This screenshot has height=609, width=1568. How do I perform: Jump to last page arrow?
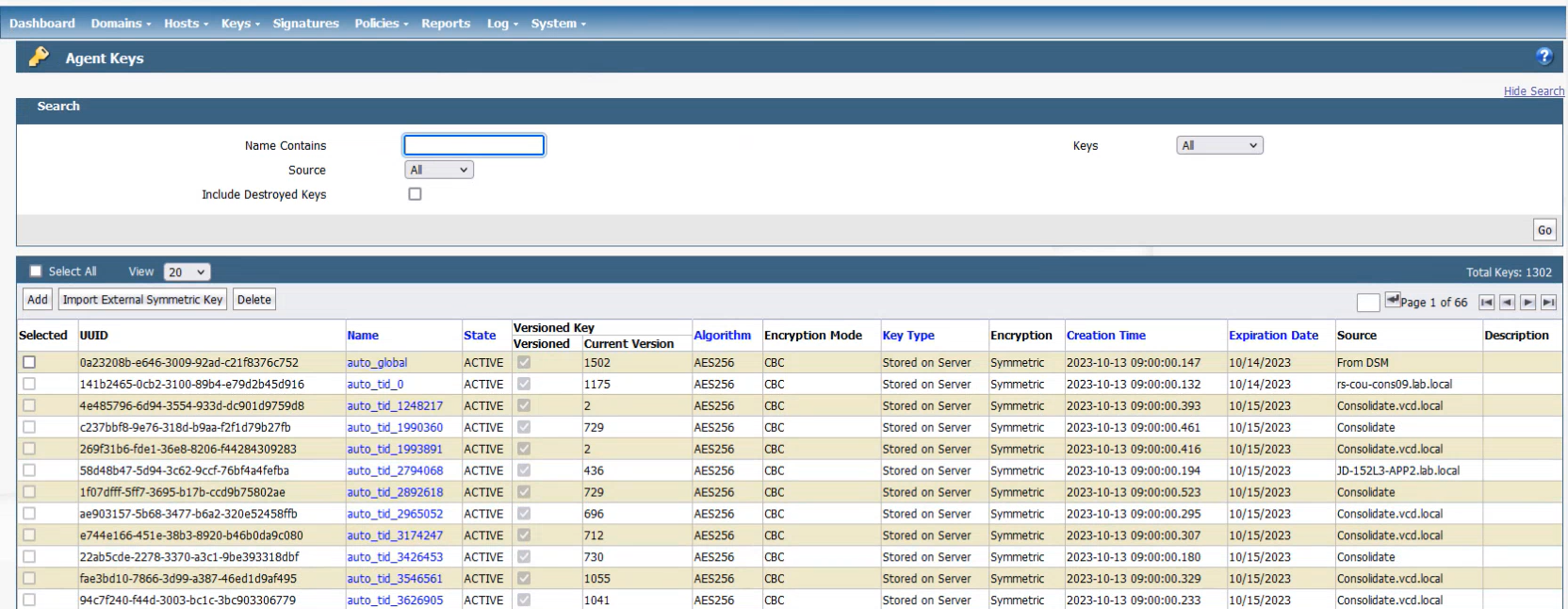[x=1548, y=303]
